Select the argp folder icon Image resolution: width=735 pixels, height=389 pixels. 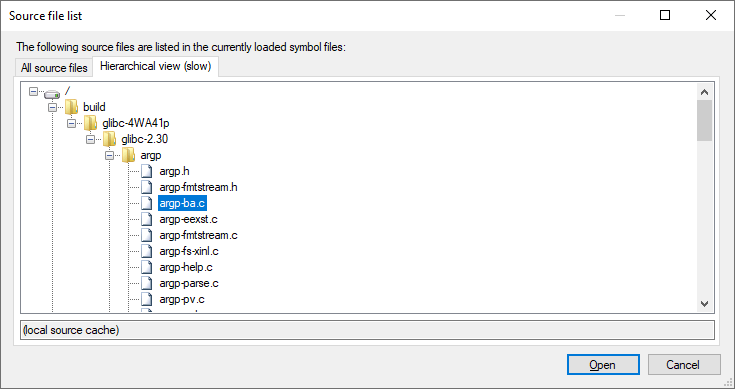pyautogui.click(x=128, y=155)
